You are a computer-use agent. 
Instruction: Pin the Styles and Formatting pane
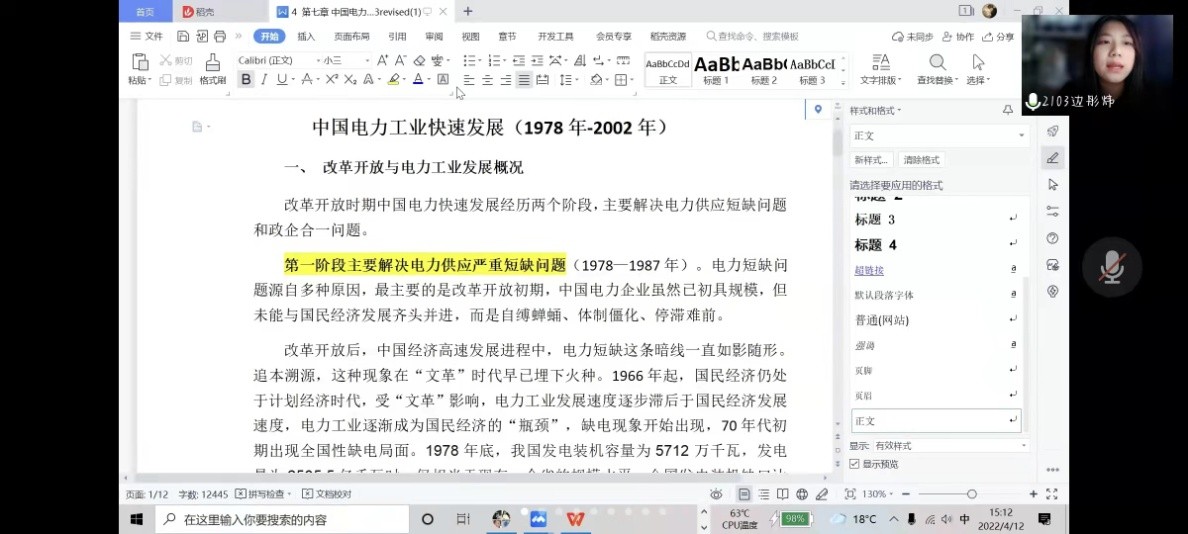click(x=1007, y=110)
